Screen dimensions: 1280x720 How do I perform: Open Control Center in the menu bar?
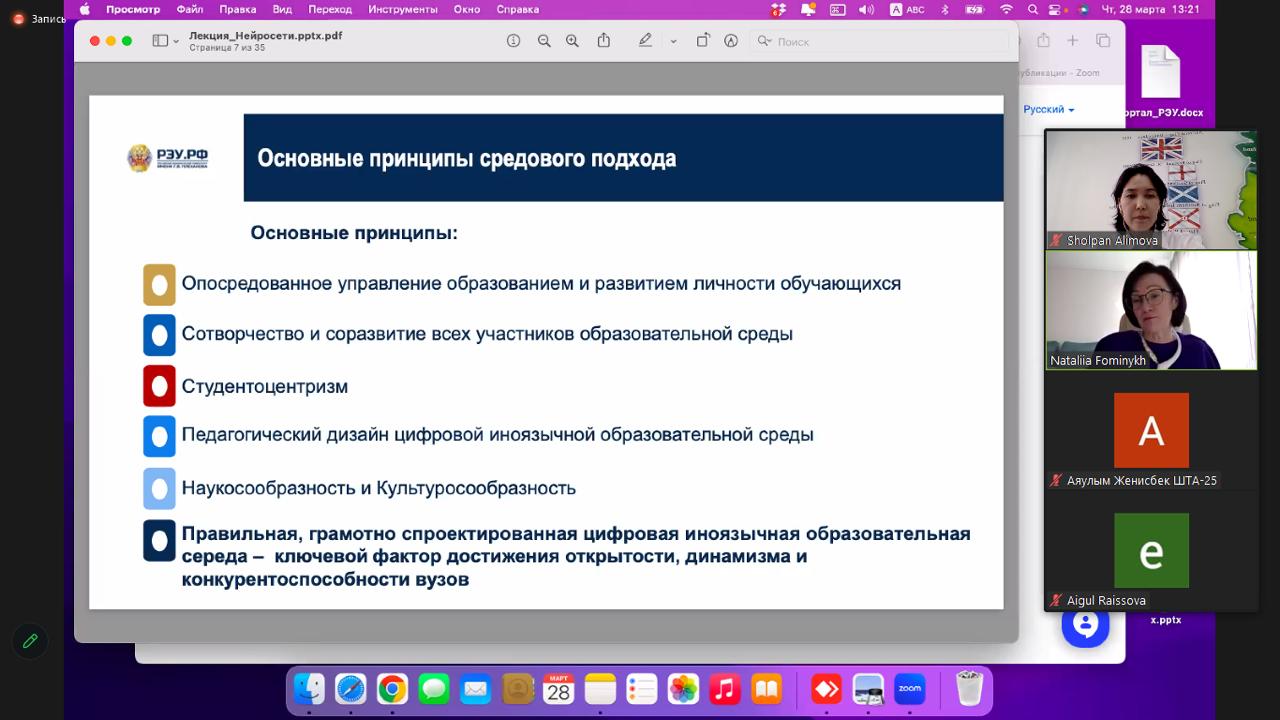click(1054, 9)
